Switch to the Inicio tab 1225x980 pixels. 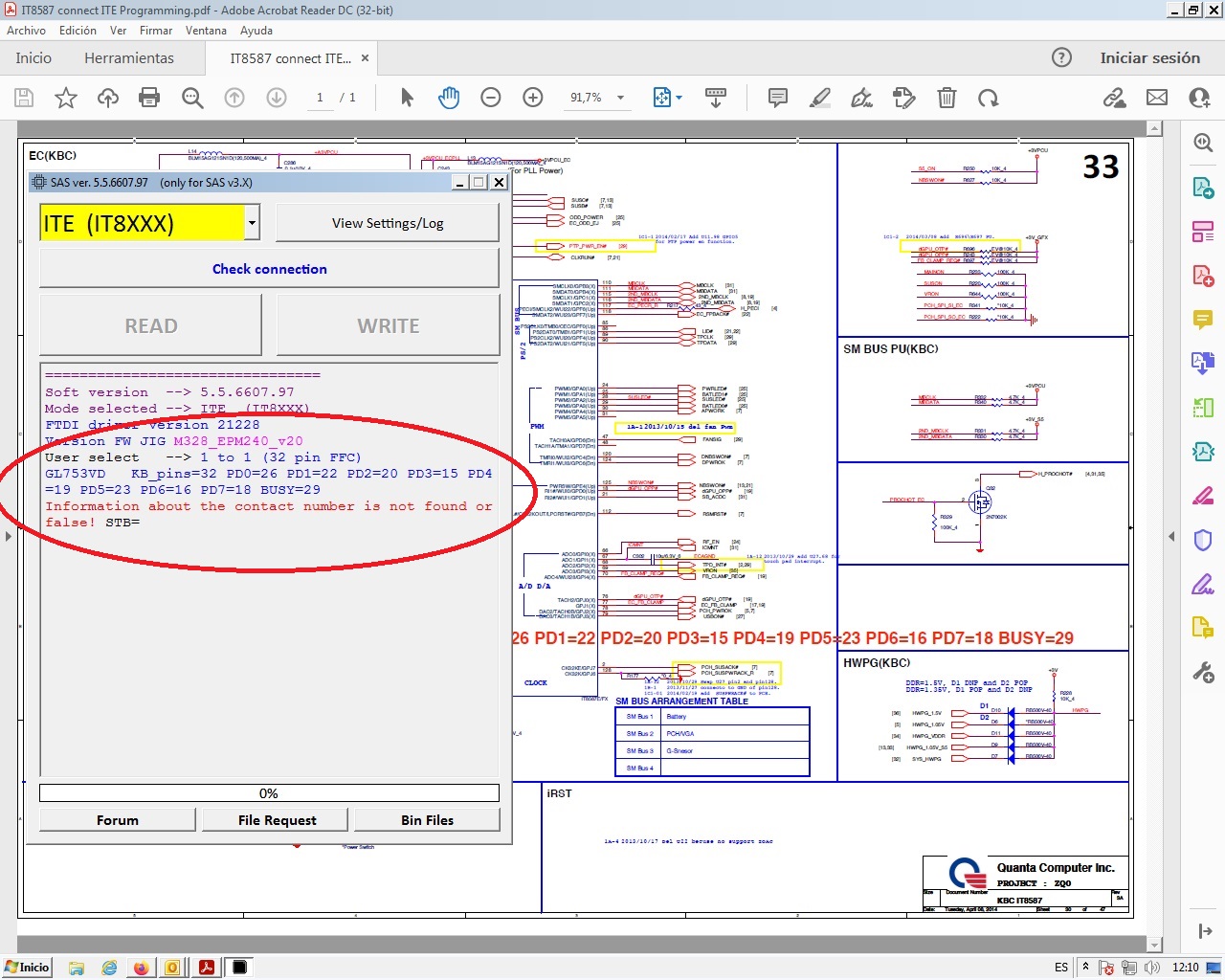pos(33,58)
